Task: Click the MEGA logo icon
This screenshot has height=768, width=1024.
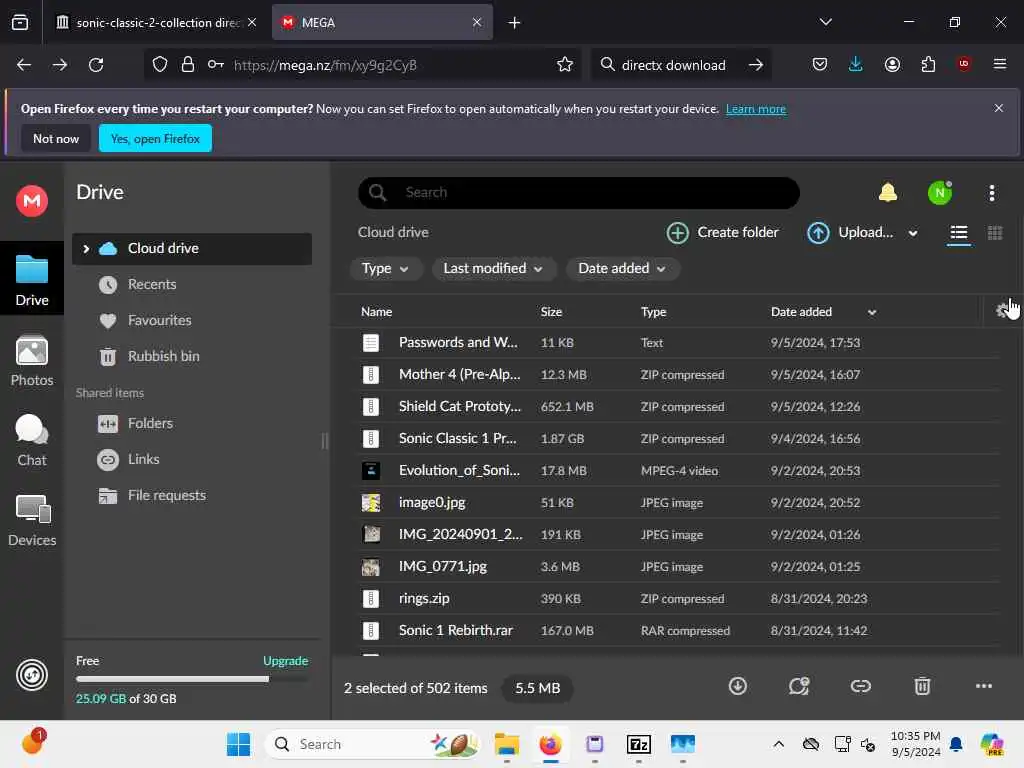Action: click(32, 200)
